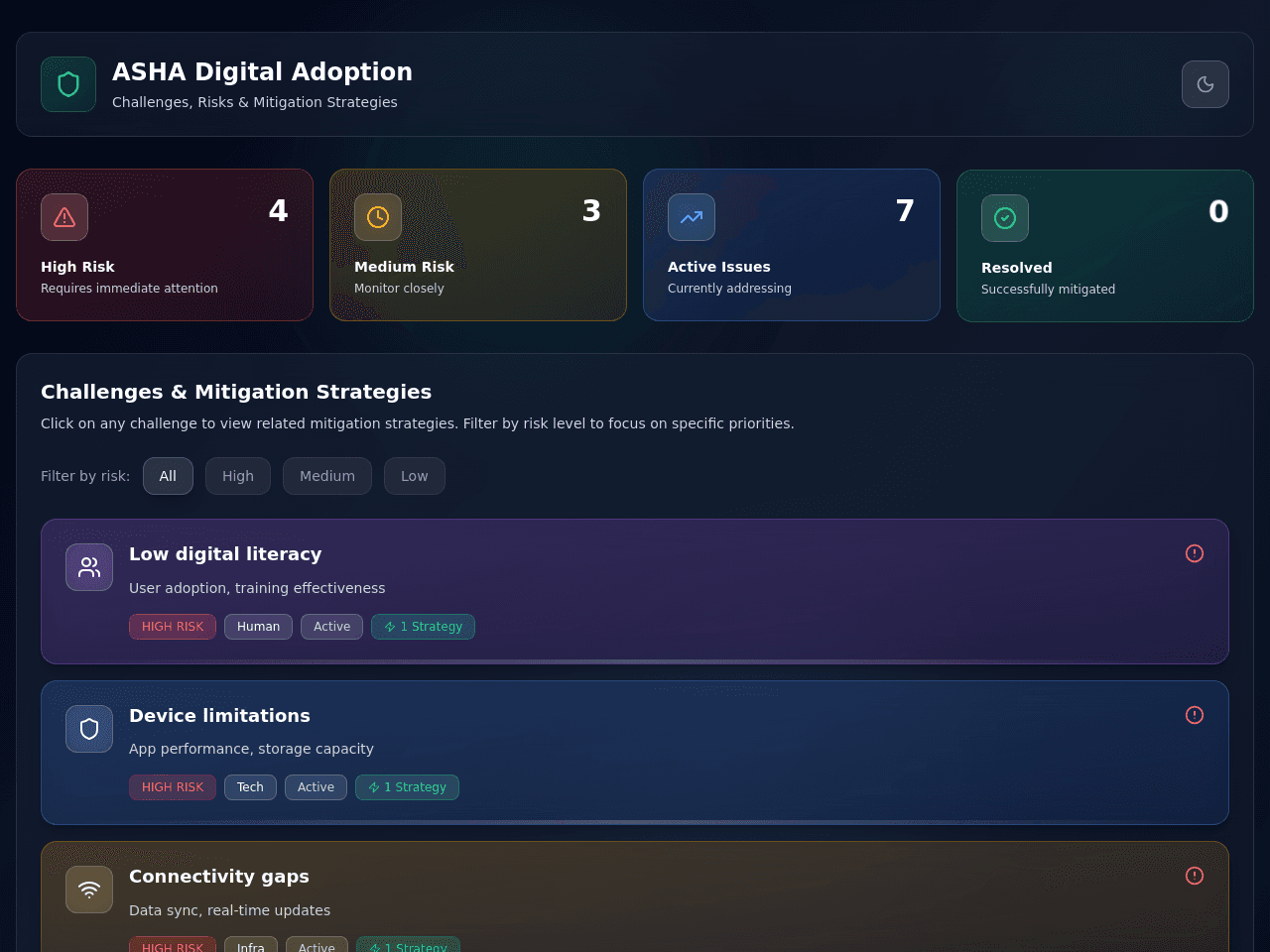Click the Challenges & Mitigation Strategies heading
The image size is (1270, 952).
[236, 392]
